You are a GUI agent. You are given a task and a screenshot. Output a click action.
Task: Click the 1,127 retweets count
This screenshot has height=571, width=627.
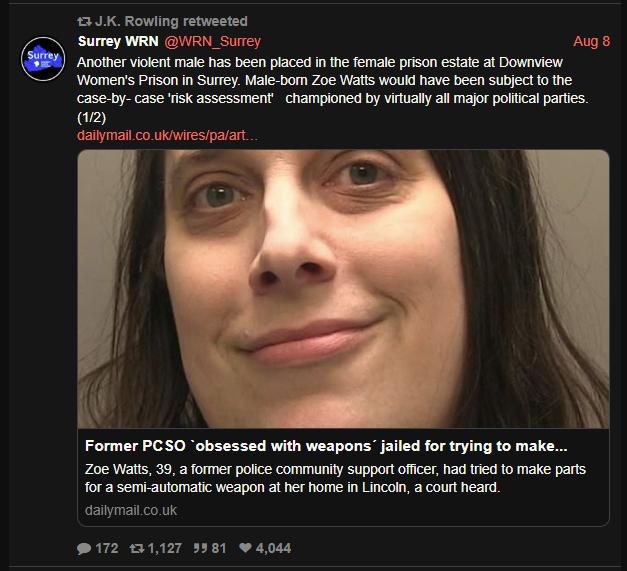pos(165,548)
